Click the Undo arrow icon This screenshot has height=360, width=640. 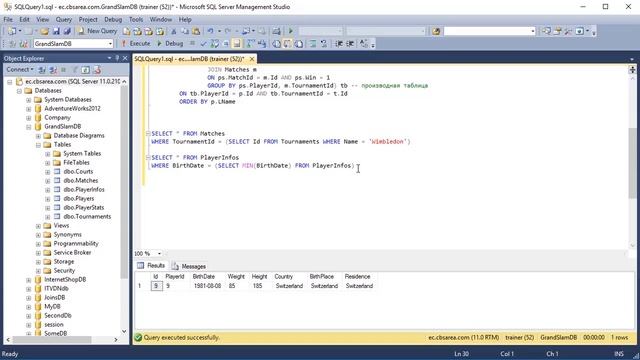tap(210, 31)
